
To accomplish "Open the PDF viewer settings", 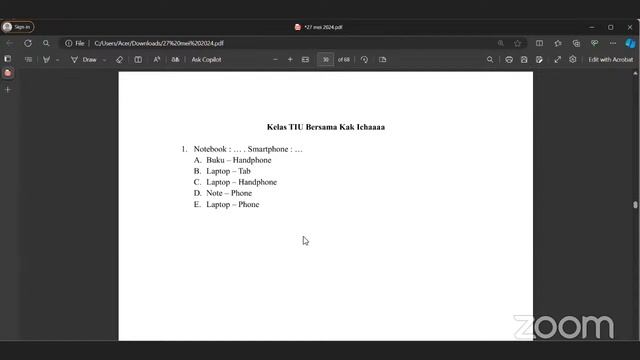I will pyautogui.click(x=573, y=60).
